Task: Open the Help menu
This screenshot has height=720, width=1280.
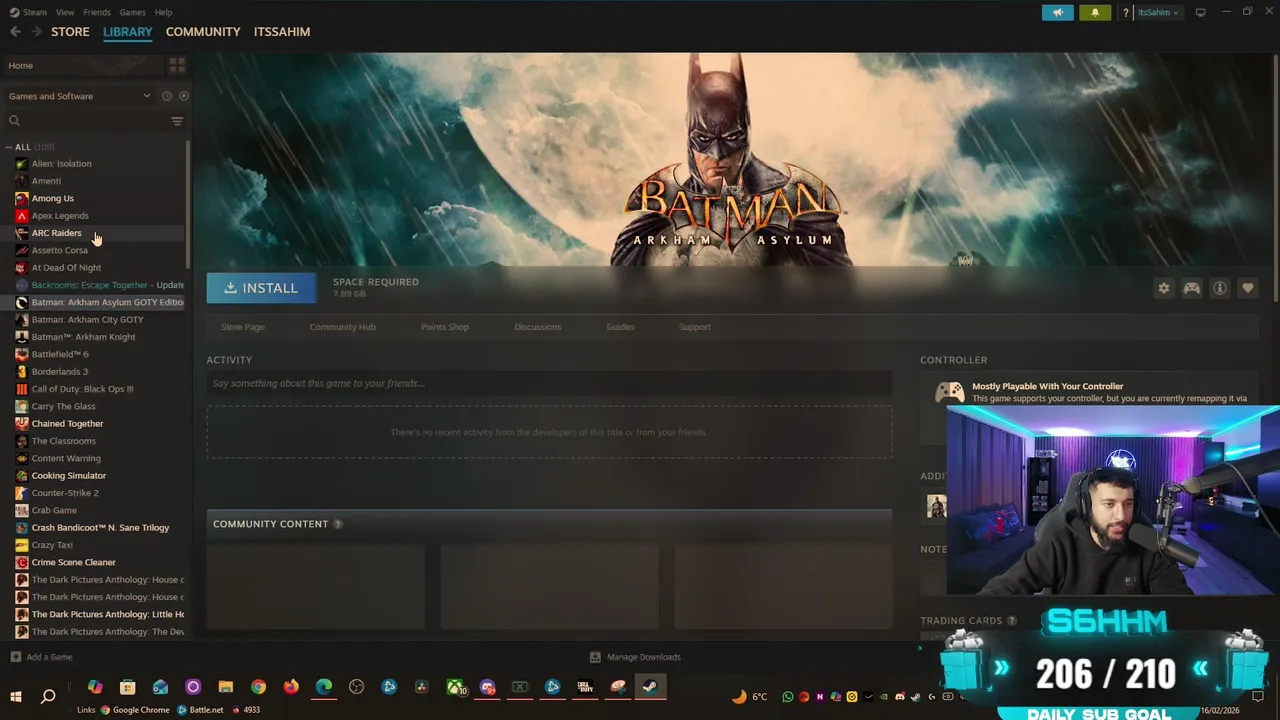Action: pyautogui.click(x=164, y=12)
